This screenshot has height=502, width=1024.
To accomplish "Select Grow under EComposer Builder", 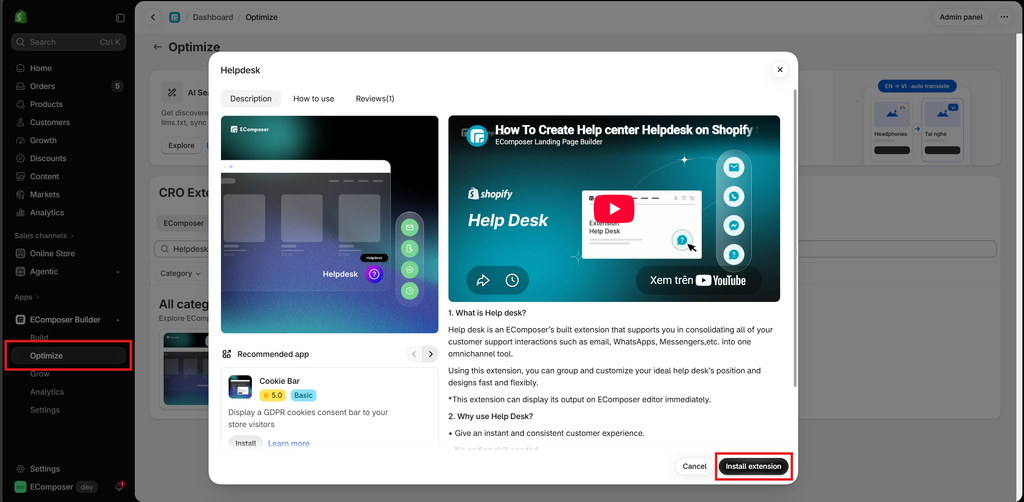I will 40,374.
